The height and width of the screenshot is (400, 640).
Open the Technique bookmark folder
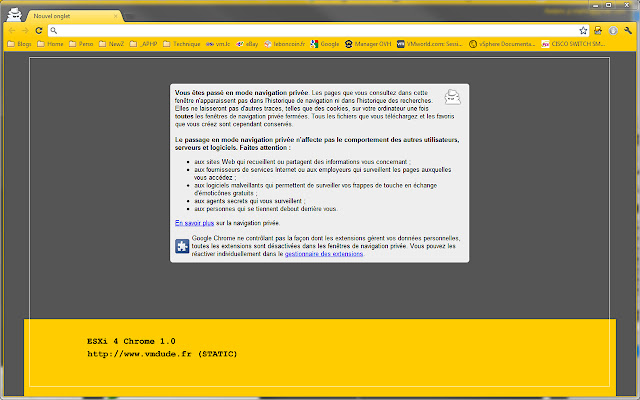(x=181, y=44)
